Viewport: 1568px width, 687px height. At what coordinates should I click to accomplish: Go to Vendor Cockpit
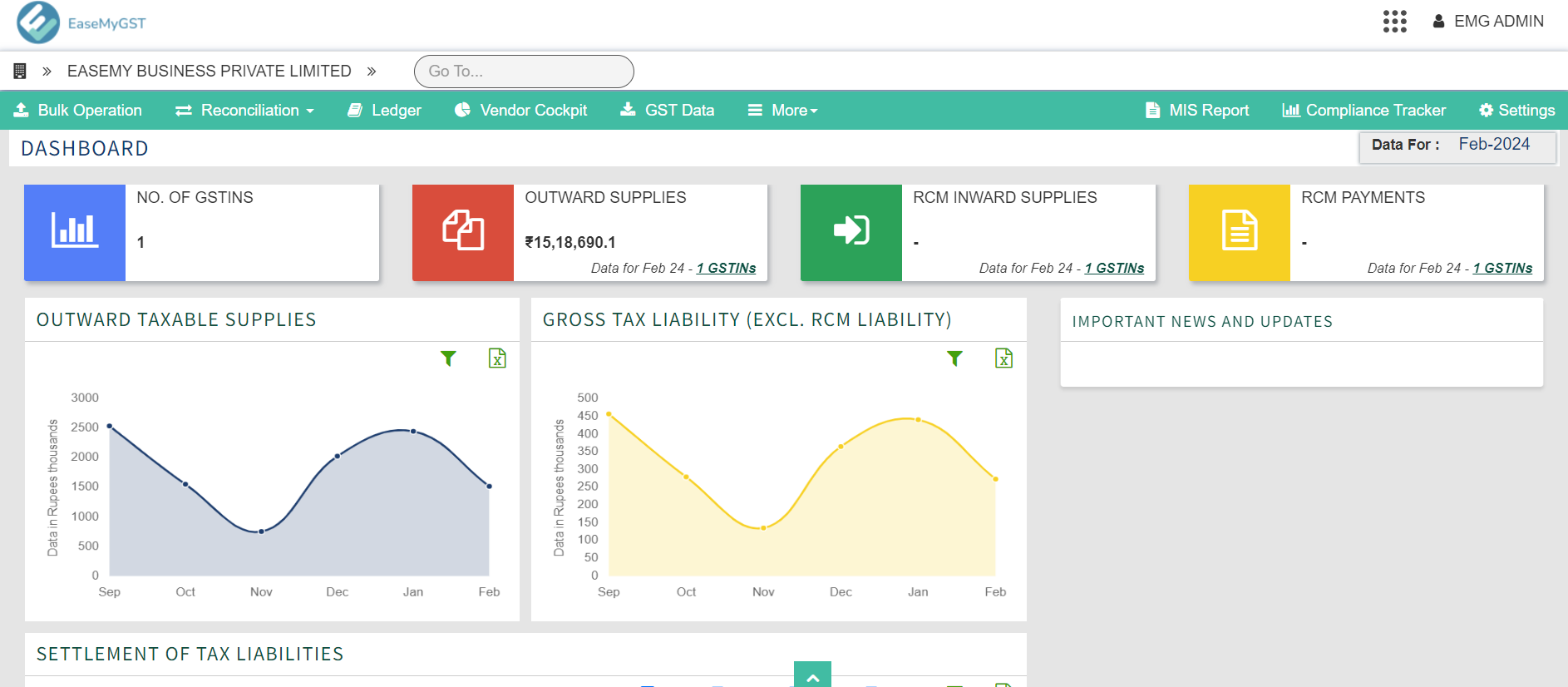[x=521, y=110]
